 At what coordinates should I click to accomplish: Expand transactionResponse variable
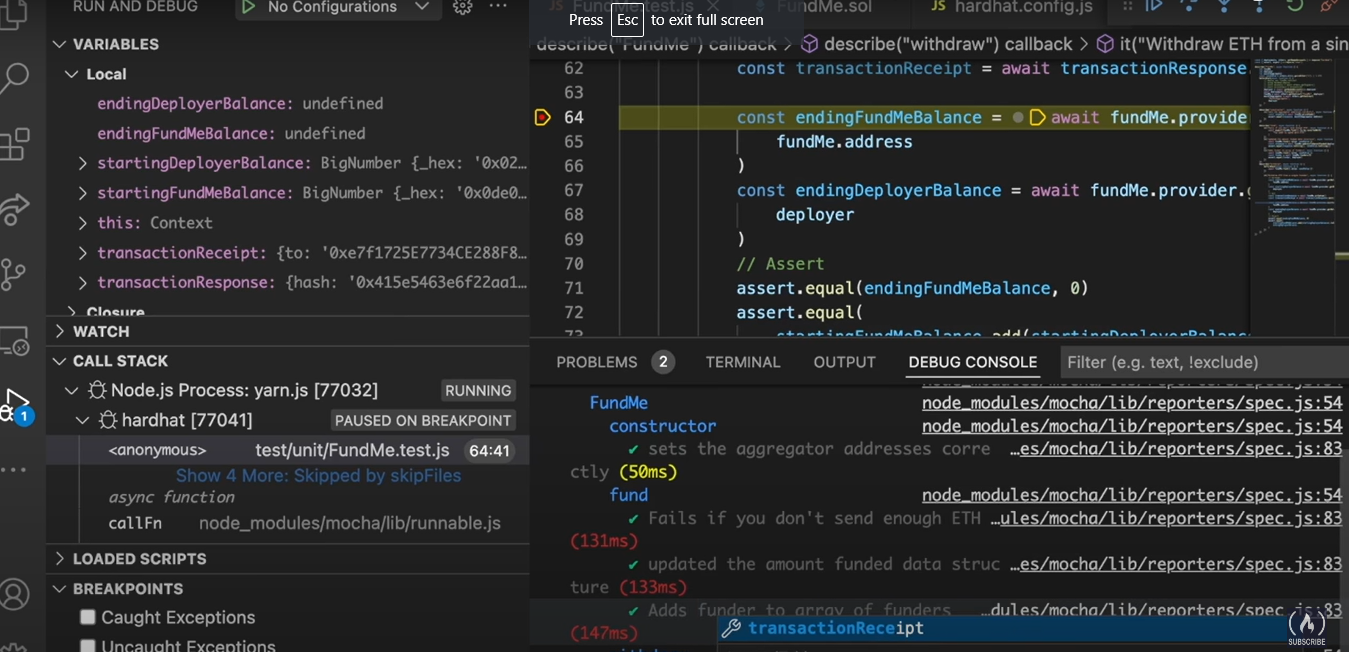pos(83,282)
